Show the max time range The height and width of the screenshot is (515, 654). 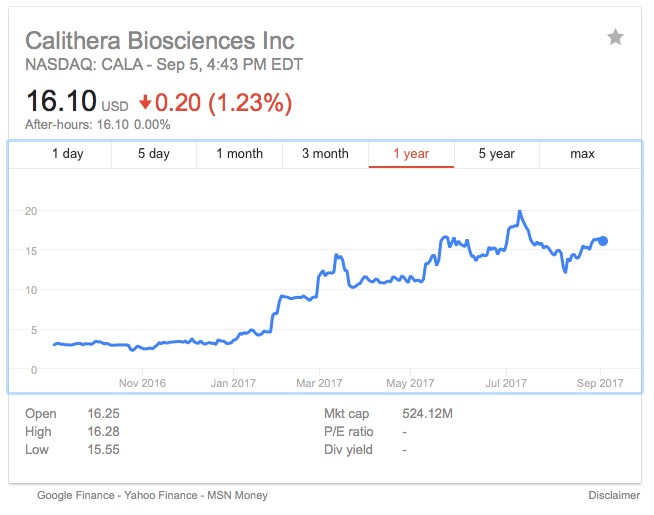pyautogui.click(x=582, y=154)
